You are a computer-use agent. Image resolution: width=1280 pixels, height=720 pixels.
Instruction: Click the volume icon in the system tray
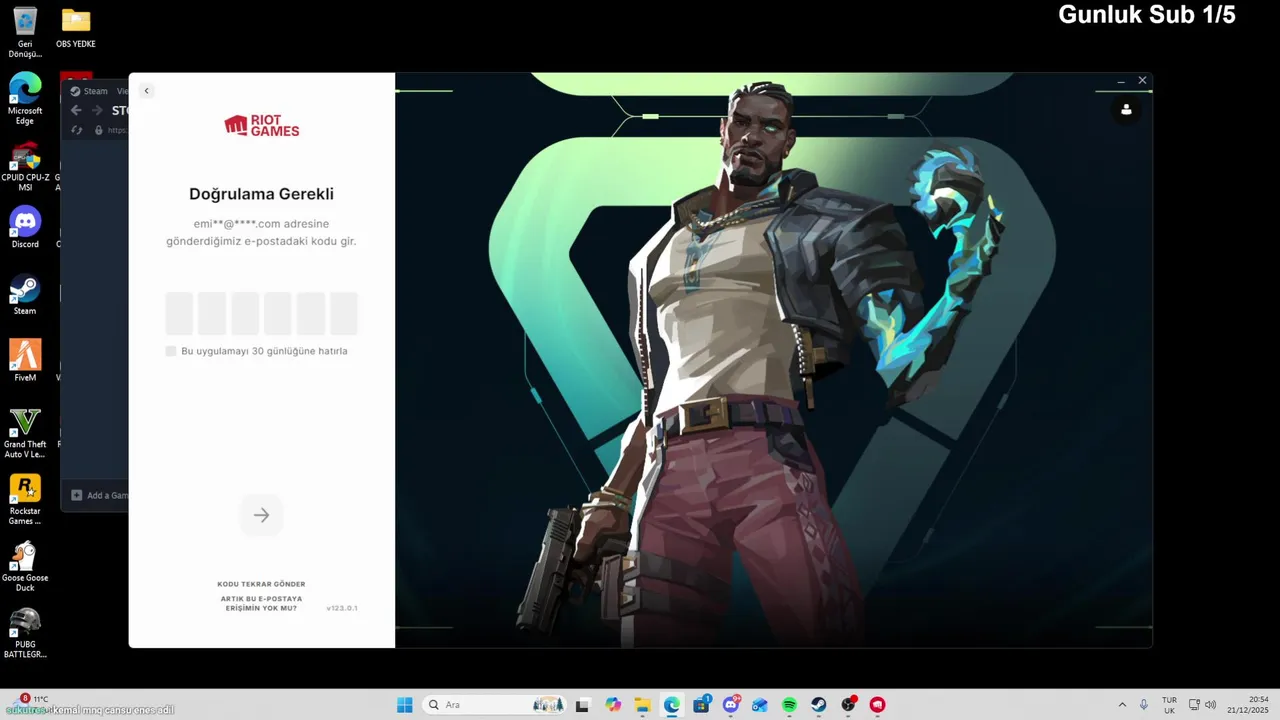[x=1210, y=705]
